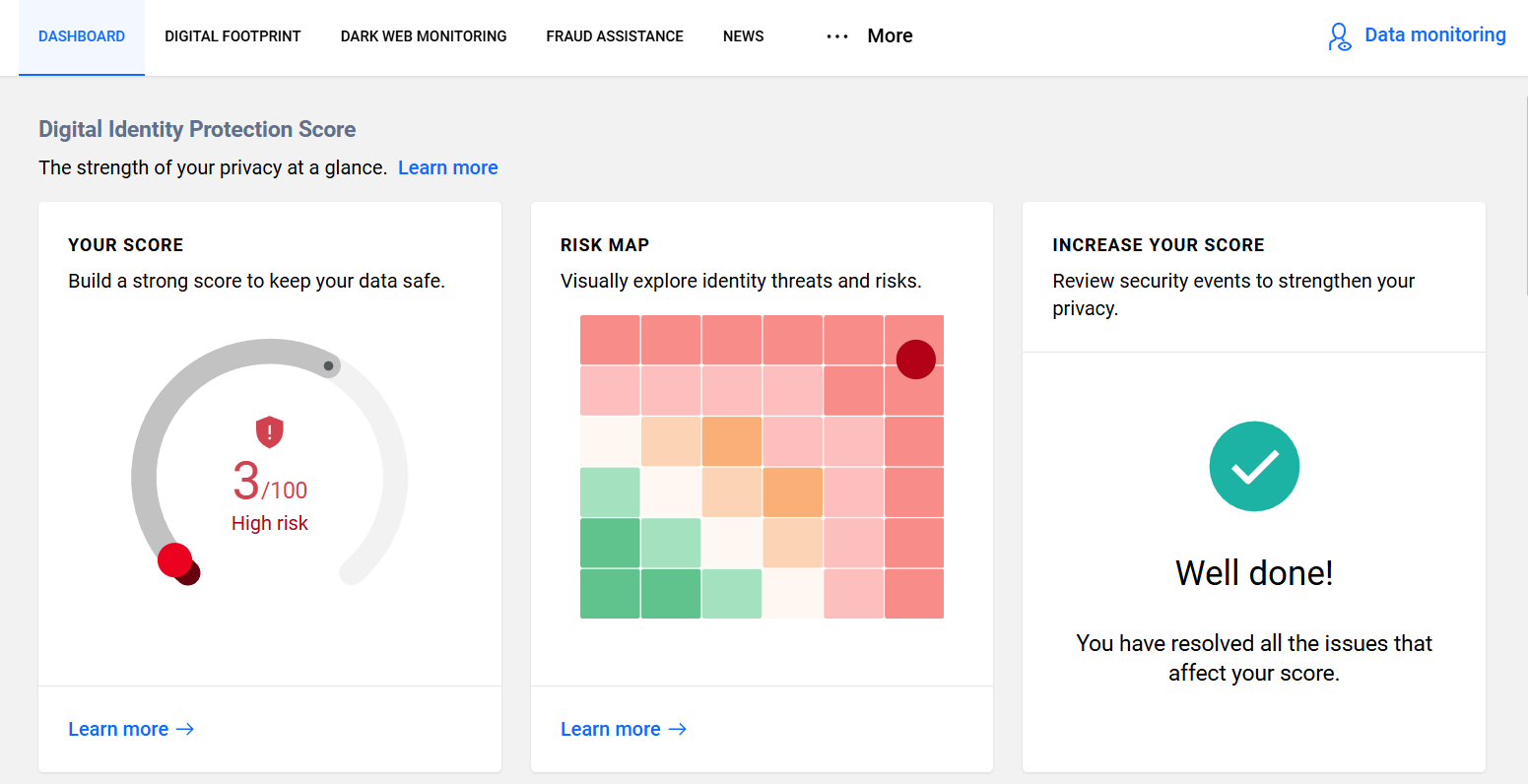Click the Data monitoring user icon

click(x=1339, y=36)
